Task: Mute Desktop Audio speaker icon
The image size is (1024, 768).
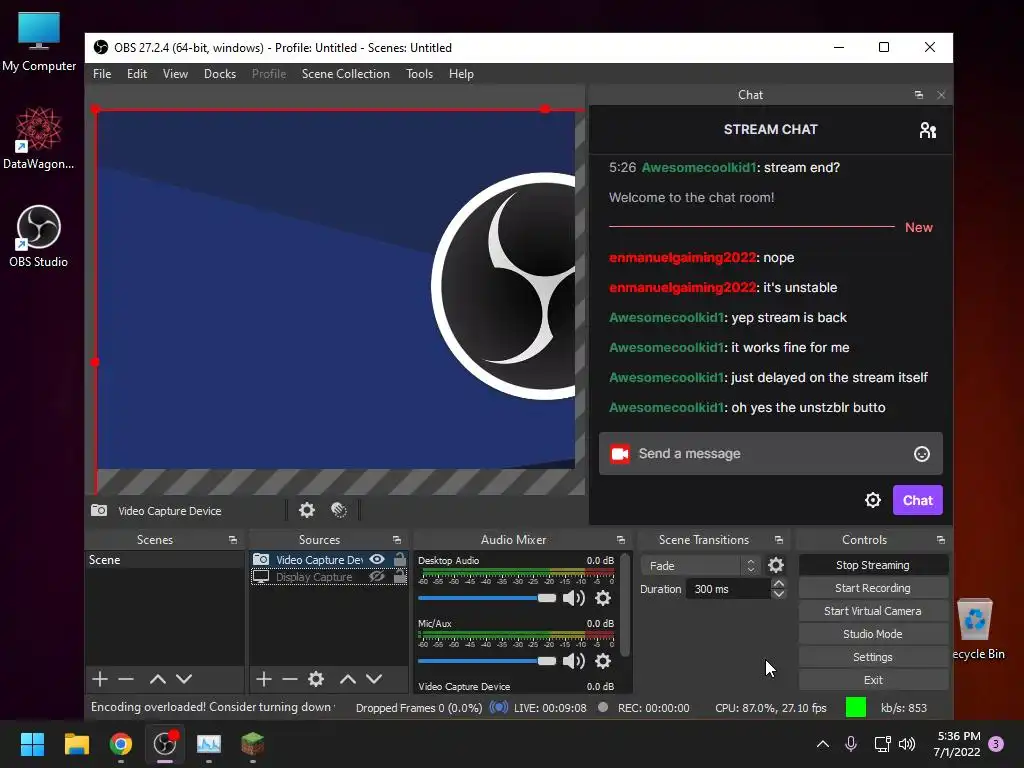Action: (573, 598)
